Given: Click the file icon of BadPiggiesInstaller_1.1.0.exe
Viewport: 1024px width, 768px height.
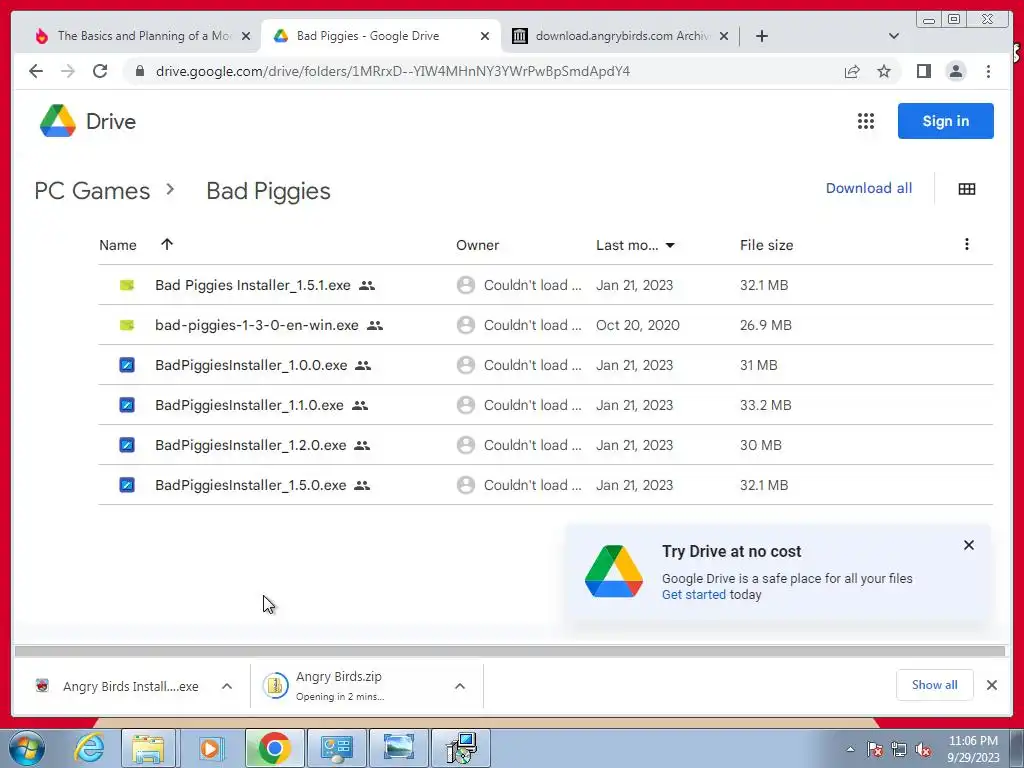Looking at the screenshot, I should click(x=127, y=405).
